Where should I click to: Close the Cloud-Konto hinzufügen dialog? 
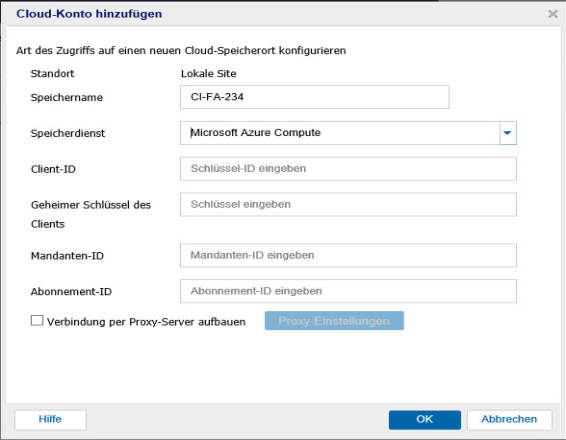click(x=552, y=14)
